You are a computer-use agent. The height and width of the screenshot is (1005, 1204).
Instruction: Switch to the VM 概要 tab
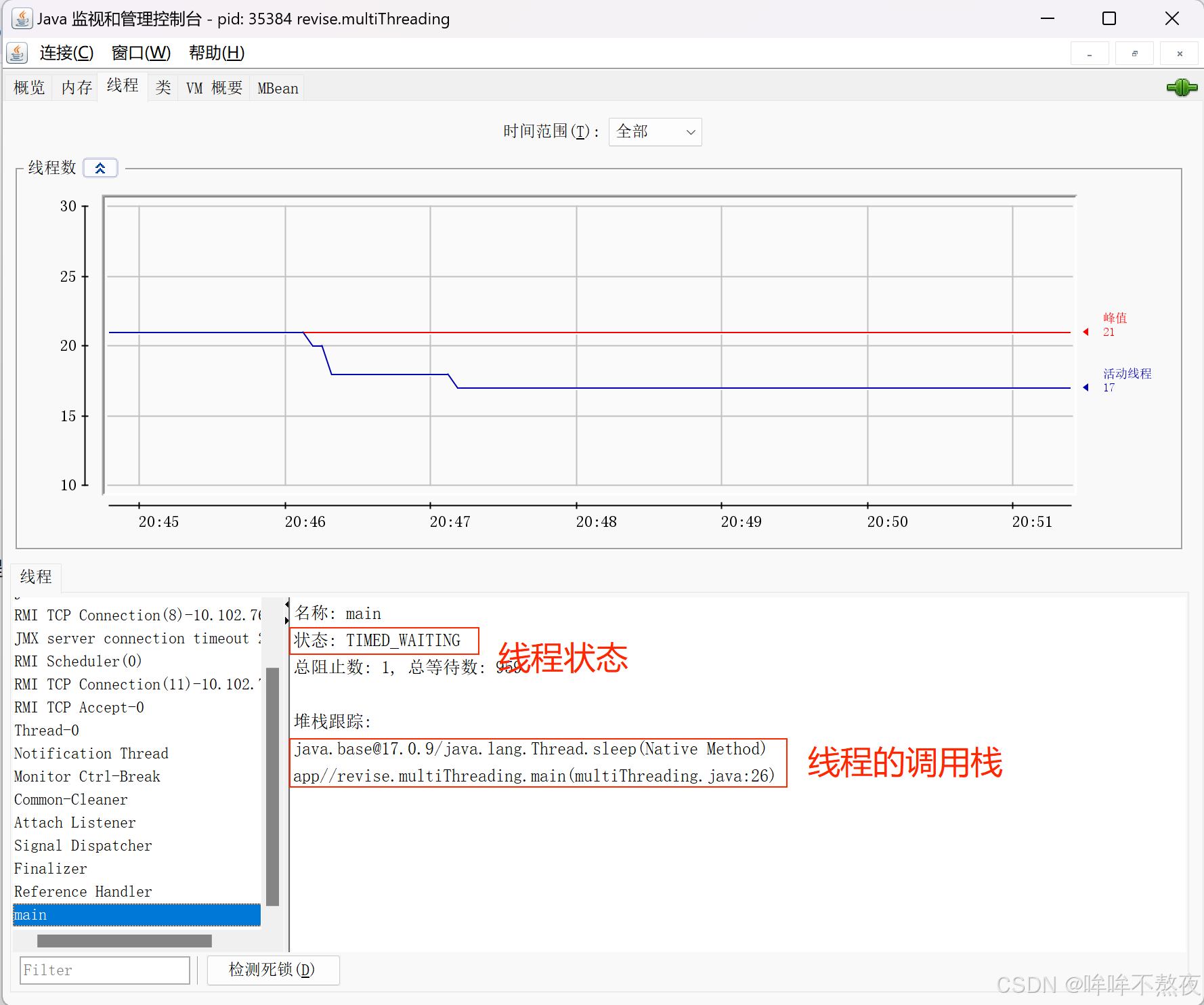click(214, 88)
